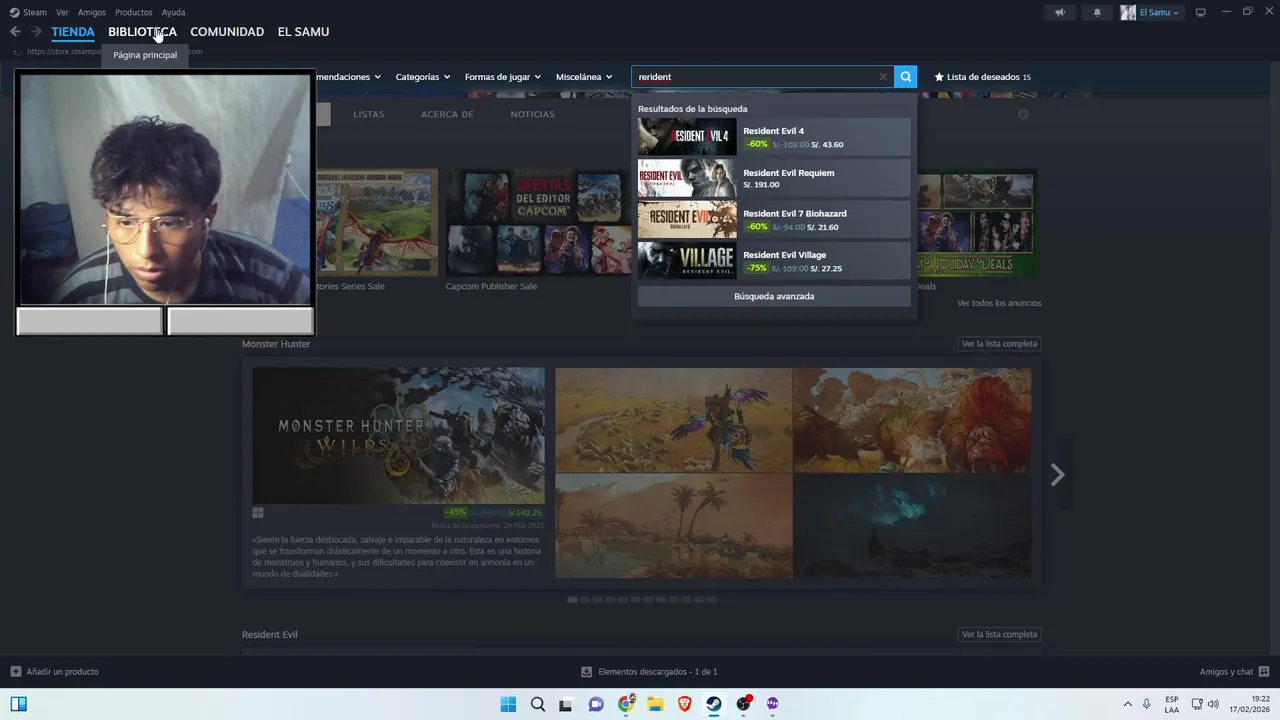Viewport: 1280px width, 720px height.
Task: Go back with the navigation arrow
Action: pos(15,32)
